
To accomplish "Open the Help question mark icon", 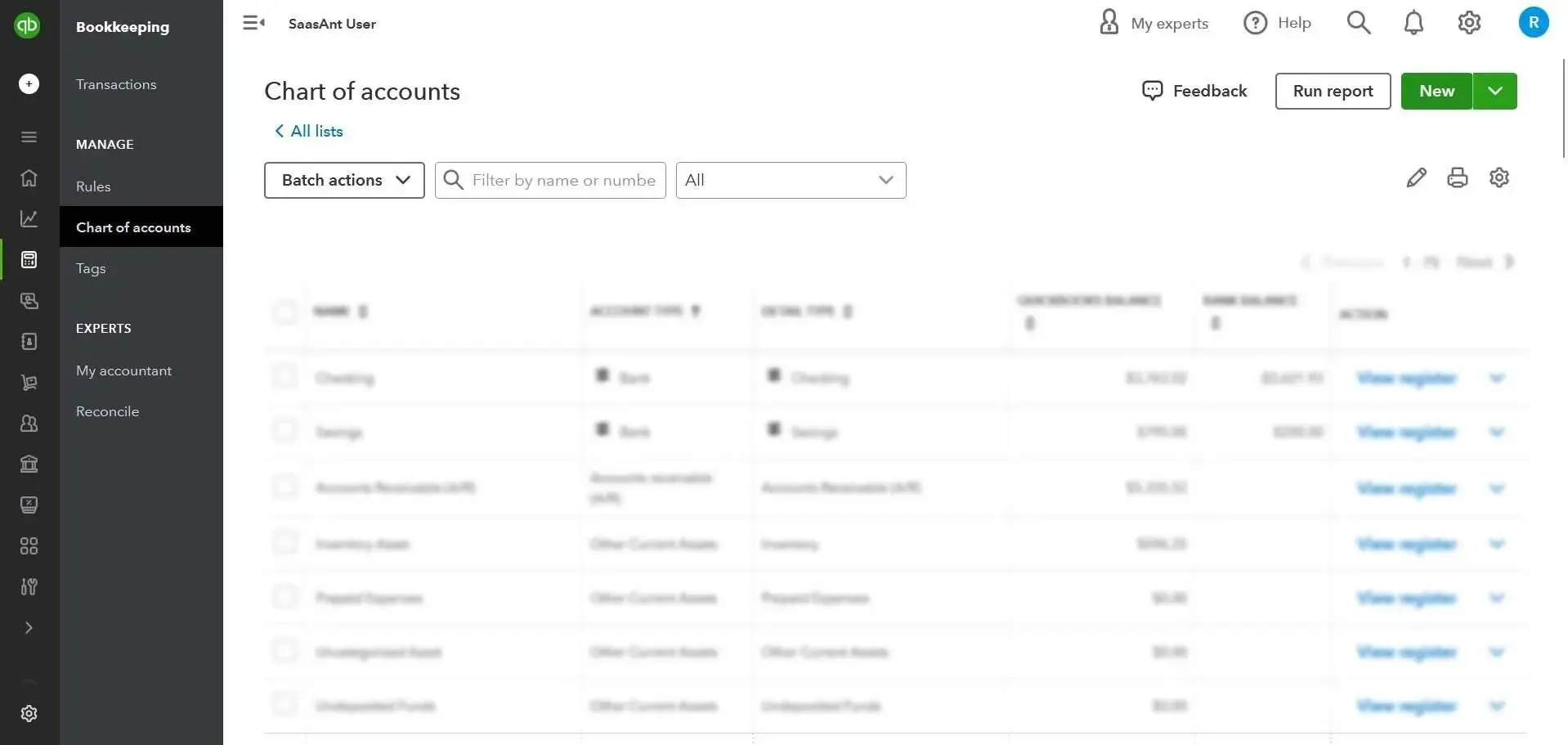I will pyautogui.click(x=1255, y=23).
